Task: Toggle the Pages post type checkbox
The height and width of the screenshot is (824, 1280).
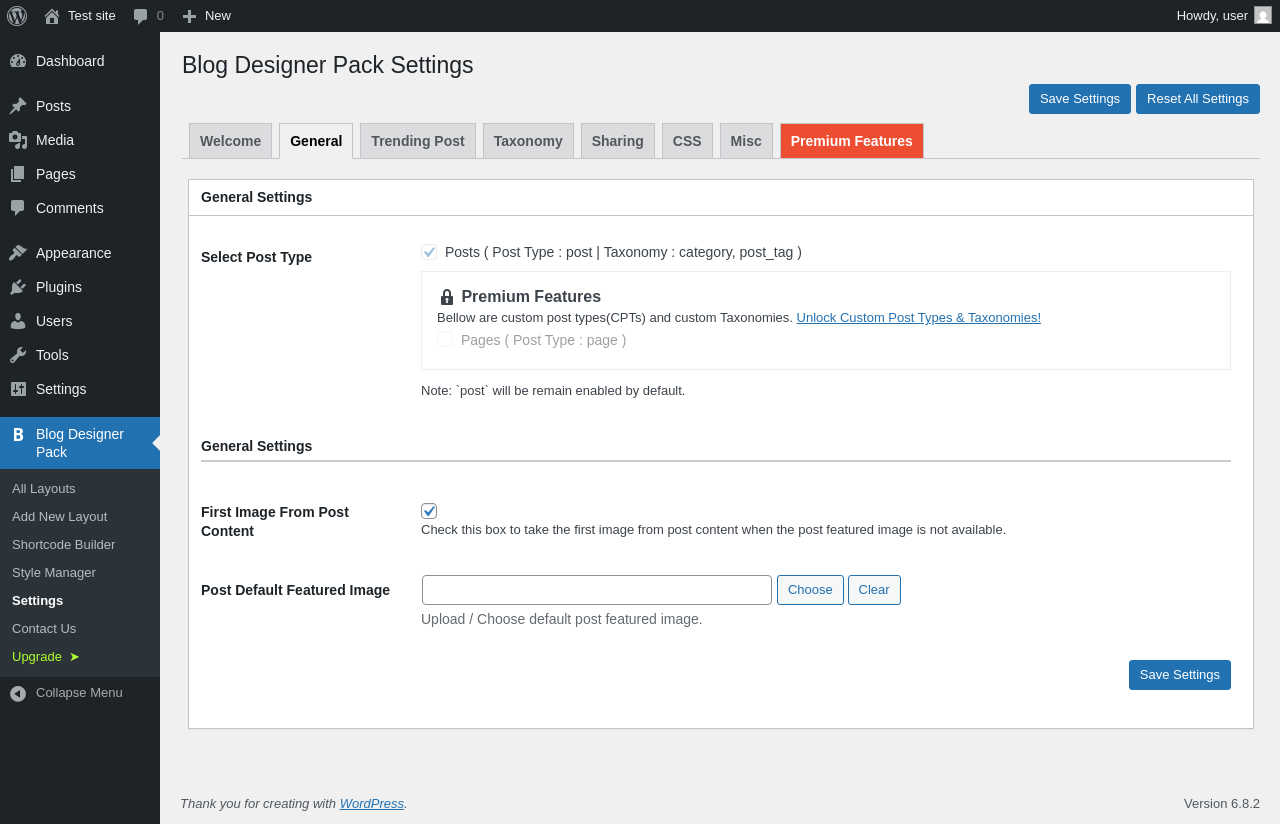Action: pyautogui.click(x=445, y=340)
